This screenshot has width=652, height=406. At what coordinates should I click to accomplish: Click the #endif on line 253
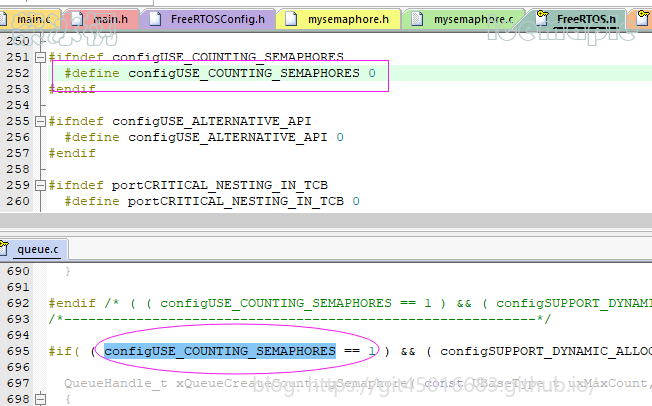[72, 89]
